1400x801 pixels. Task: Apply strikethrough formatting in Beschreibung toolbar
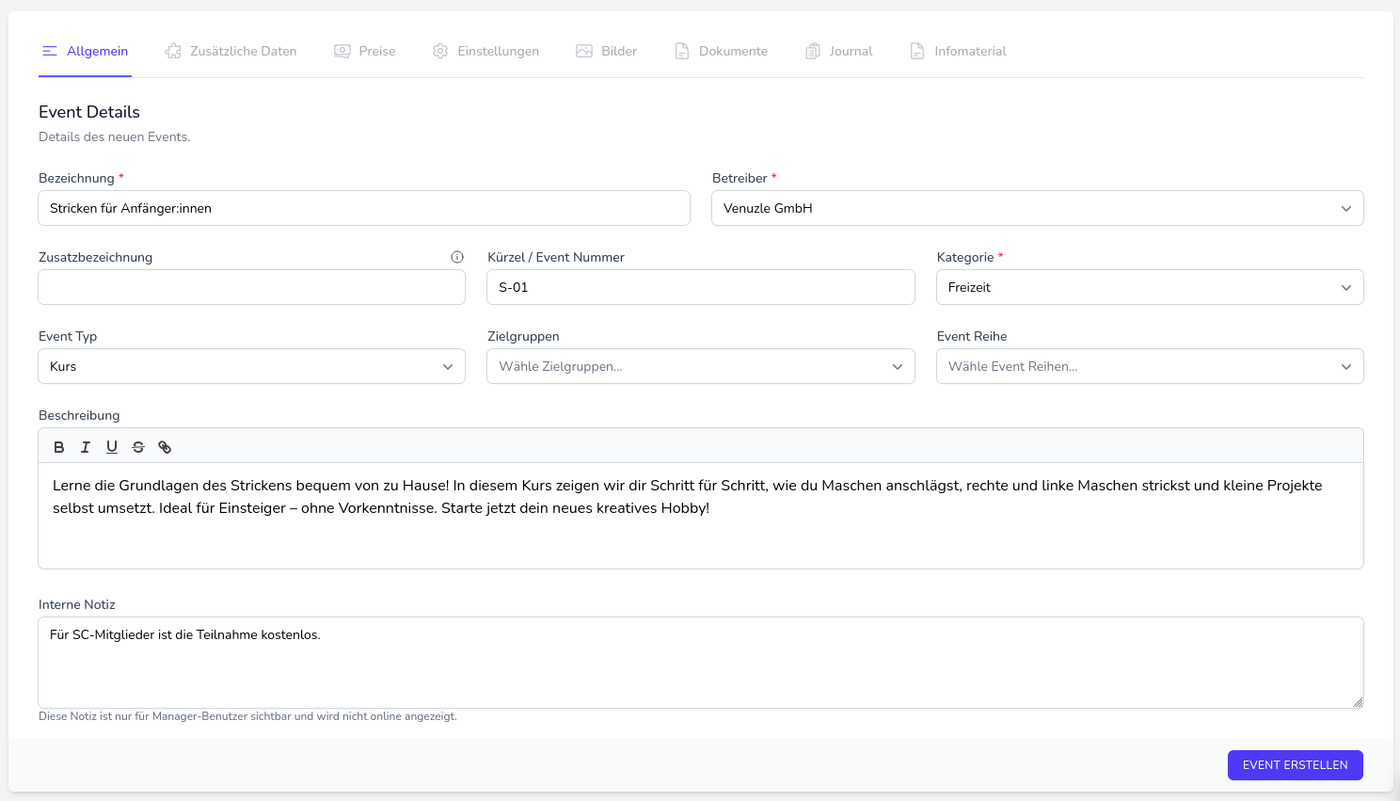tap(138, 447)
